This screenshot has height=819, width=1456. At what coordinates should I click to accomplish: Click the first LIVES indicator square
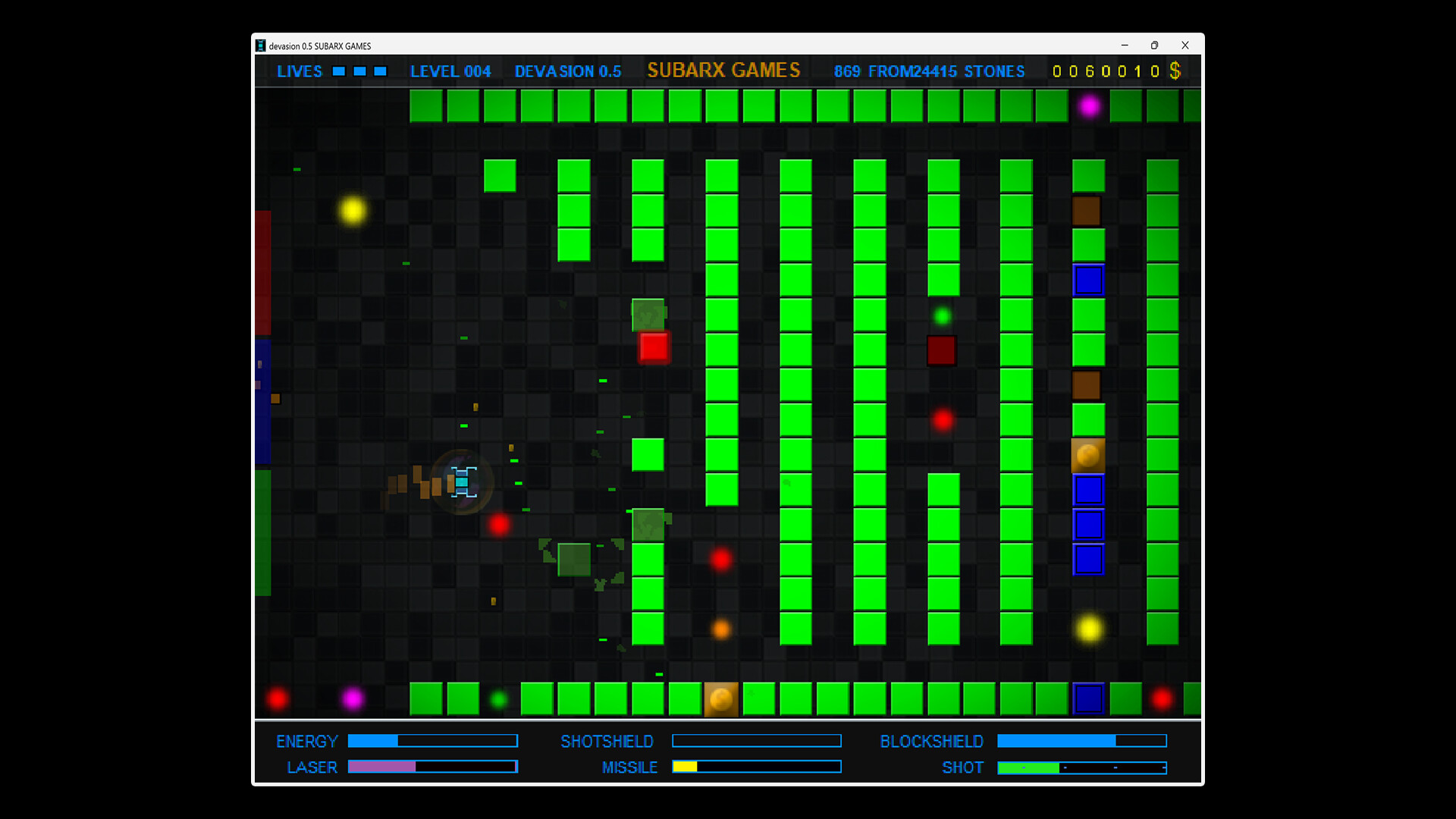point(337,71)
